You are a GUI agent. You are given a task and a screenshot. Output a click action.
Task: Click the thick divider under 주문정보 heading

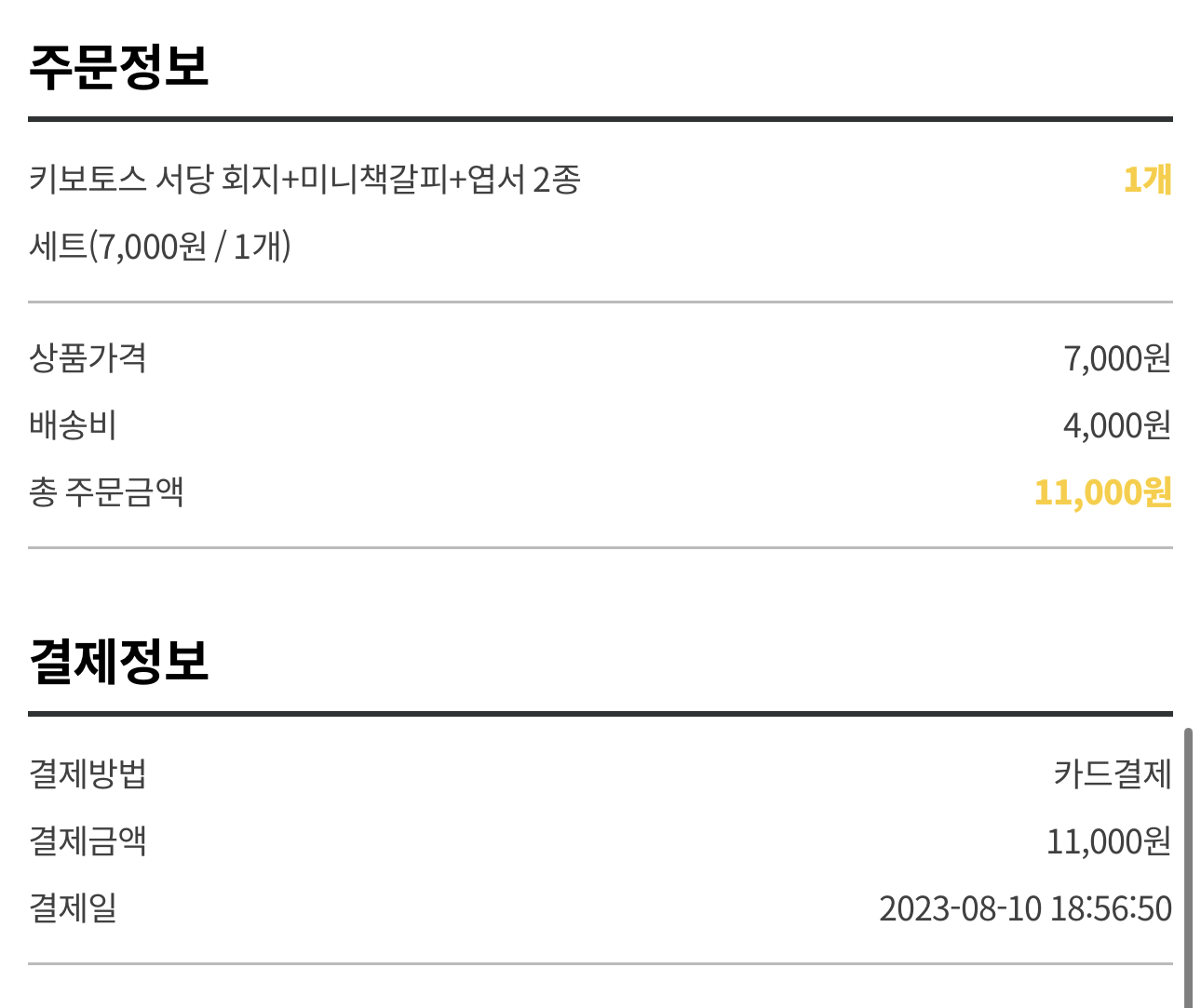click(600, 119)
